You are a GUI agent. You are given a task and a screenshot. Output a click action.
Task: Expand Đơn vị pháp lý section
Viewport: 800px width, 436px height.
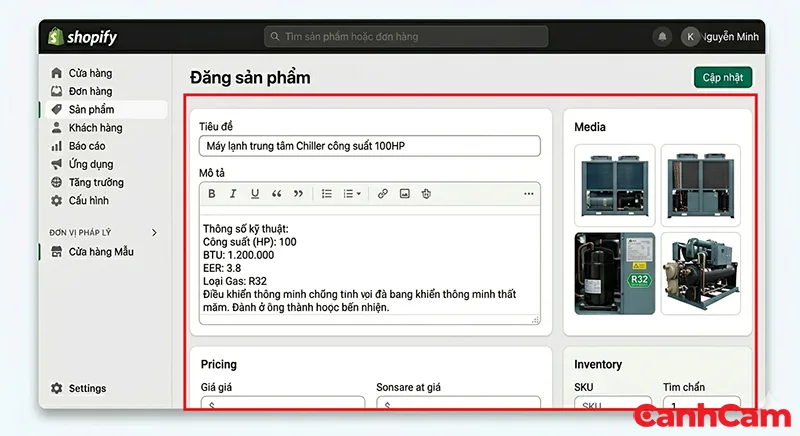tap(154, 233)
